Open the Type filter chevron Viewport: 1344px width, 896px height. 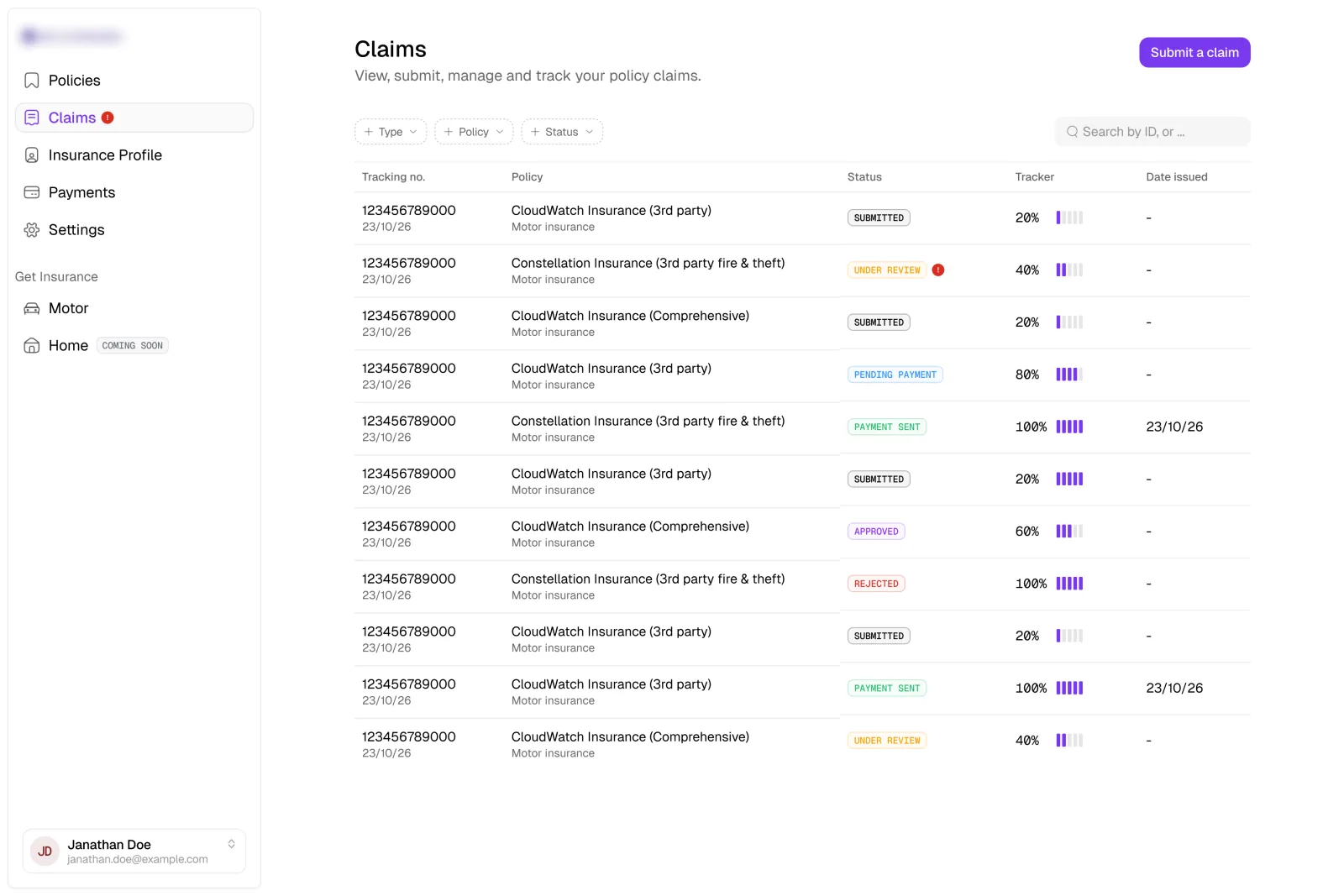point(413,132)
